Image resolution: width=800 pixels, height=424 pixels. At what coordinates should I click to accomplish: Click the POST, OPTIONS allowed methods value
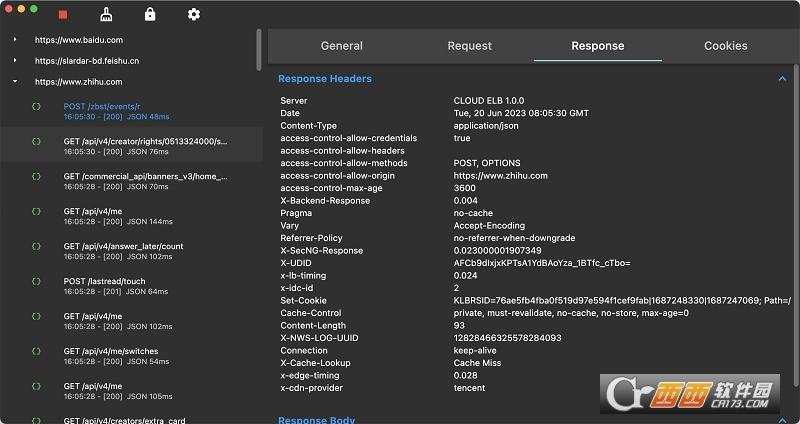pyautogui.click(x=487, y=163)
